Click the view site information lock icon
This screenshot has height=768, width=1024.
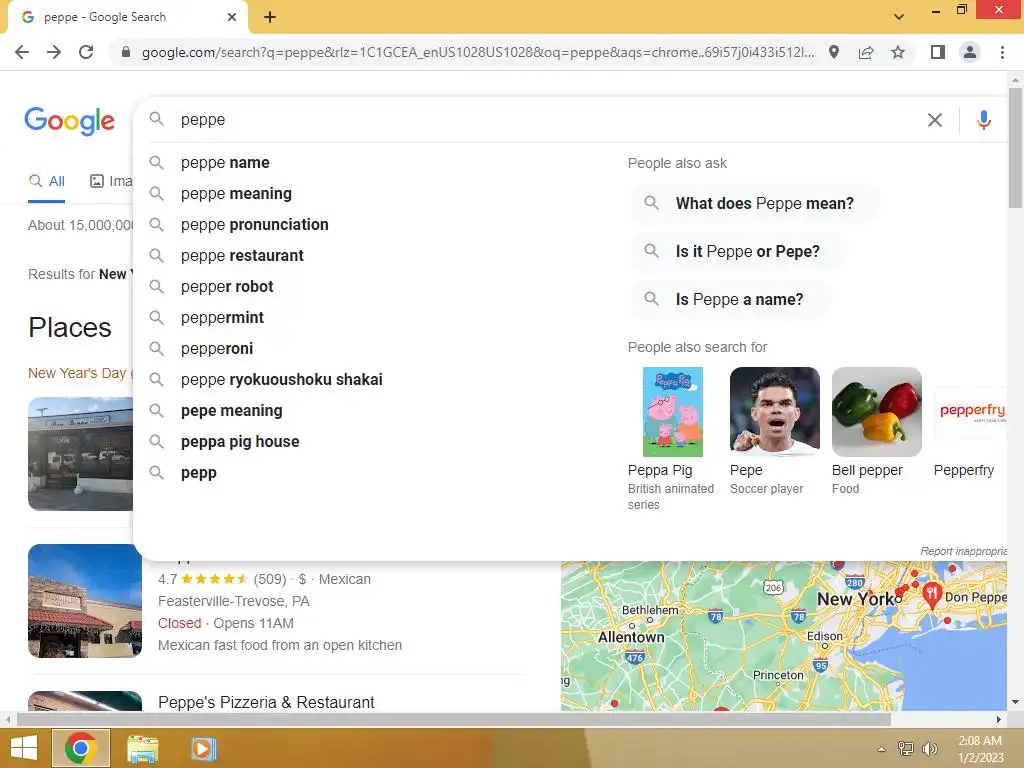[126, 52]
